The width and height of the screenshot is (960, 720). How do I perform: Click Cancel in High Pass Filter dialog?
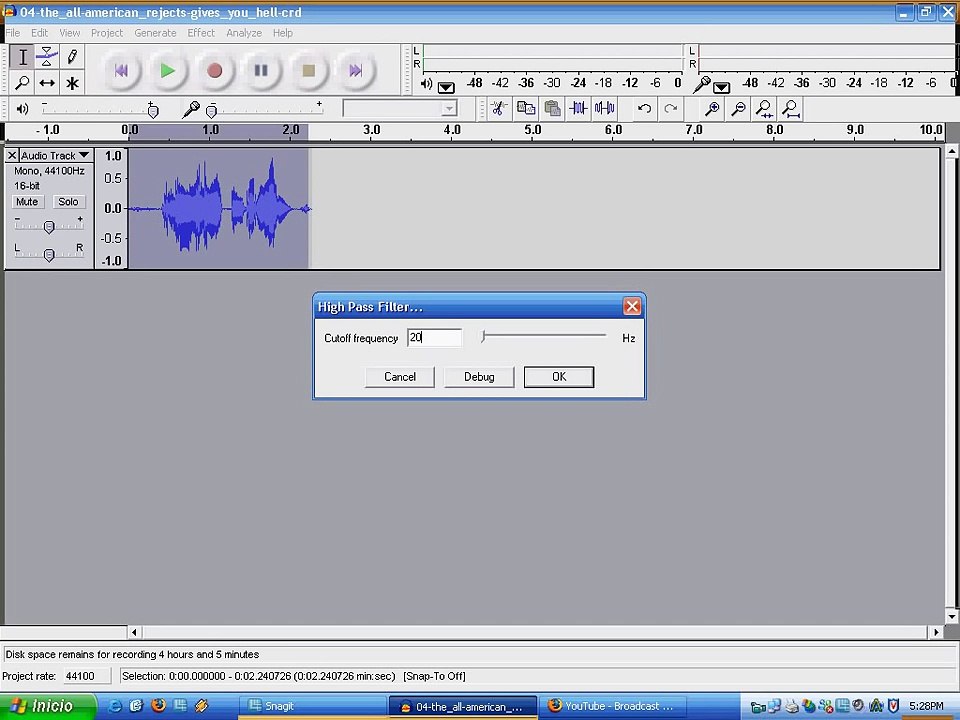pyautogui.click(x=400, y=377)
